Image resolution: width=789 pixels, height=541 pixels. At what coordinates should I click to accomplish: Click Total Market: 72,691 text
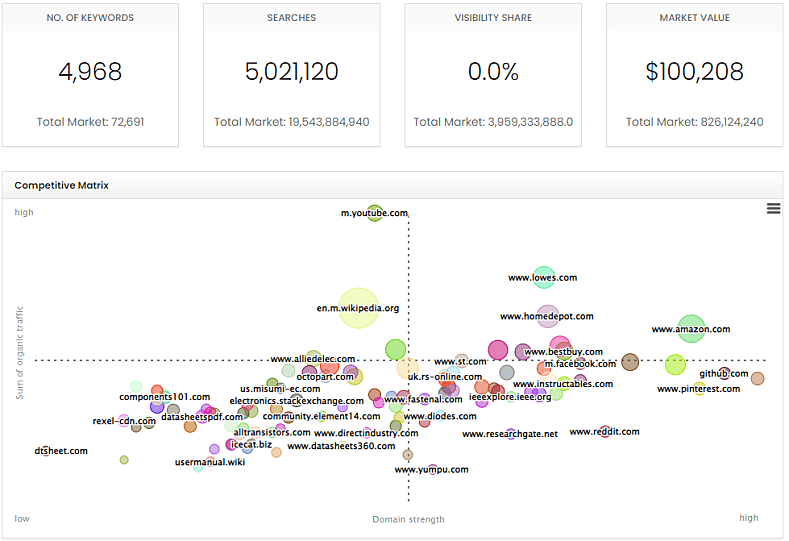click(x=90, y=122)
